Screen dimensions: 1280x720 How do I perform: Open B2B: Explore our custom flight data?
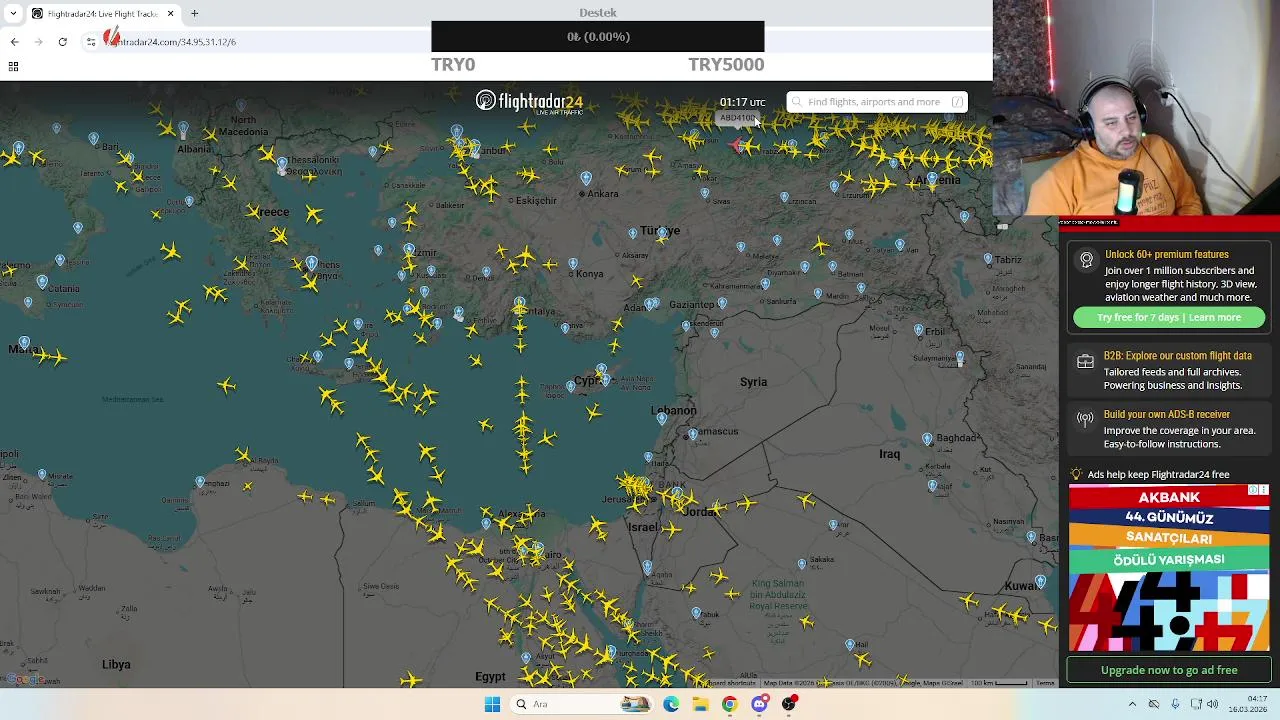pos(1177,356)
